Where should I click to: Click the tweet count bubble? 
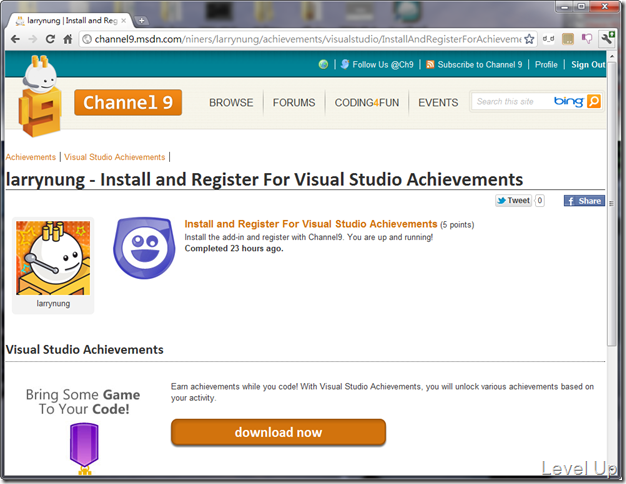tap(539, 200)
